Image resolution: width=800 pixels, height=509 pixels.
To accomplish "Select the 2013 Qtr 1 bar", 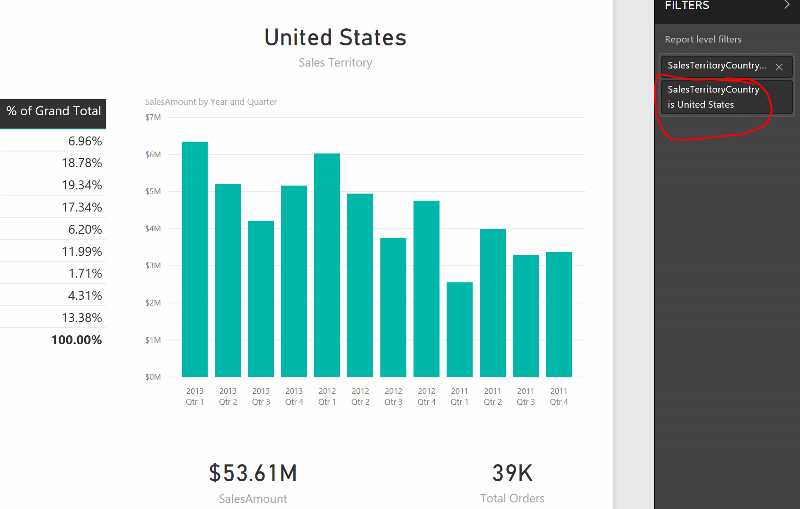I will [x=195, y=259].
